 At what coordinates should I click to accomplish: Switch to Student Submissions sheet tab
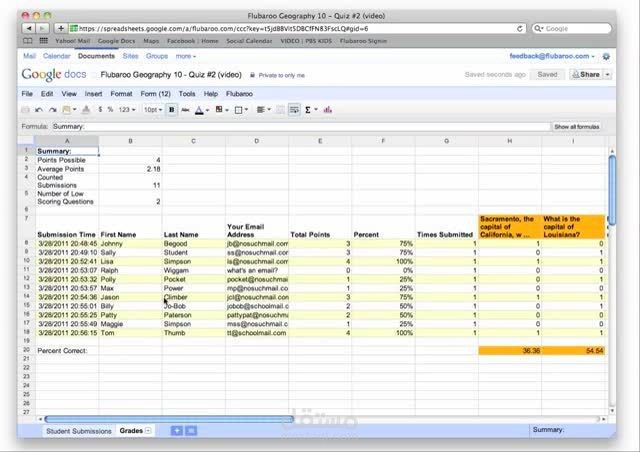pyautogui.click(x=79, y=431)
